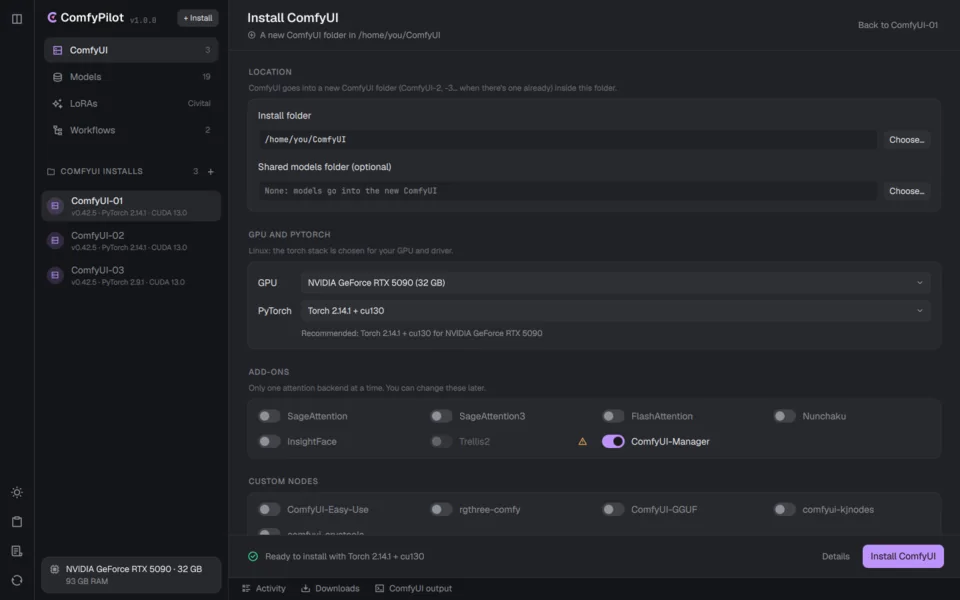Viewport: 960px width, 600px height.
Task: Open the GPU selection dropdown
Action: point(616,283)
